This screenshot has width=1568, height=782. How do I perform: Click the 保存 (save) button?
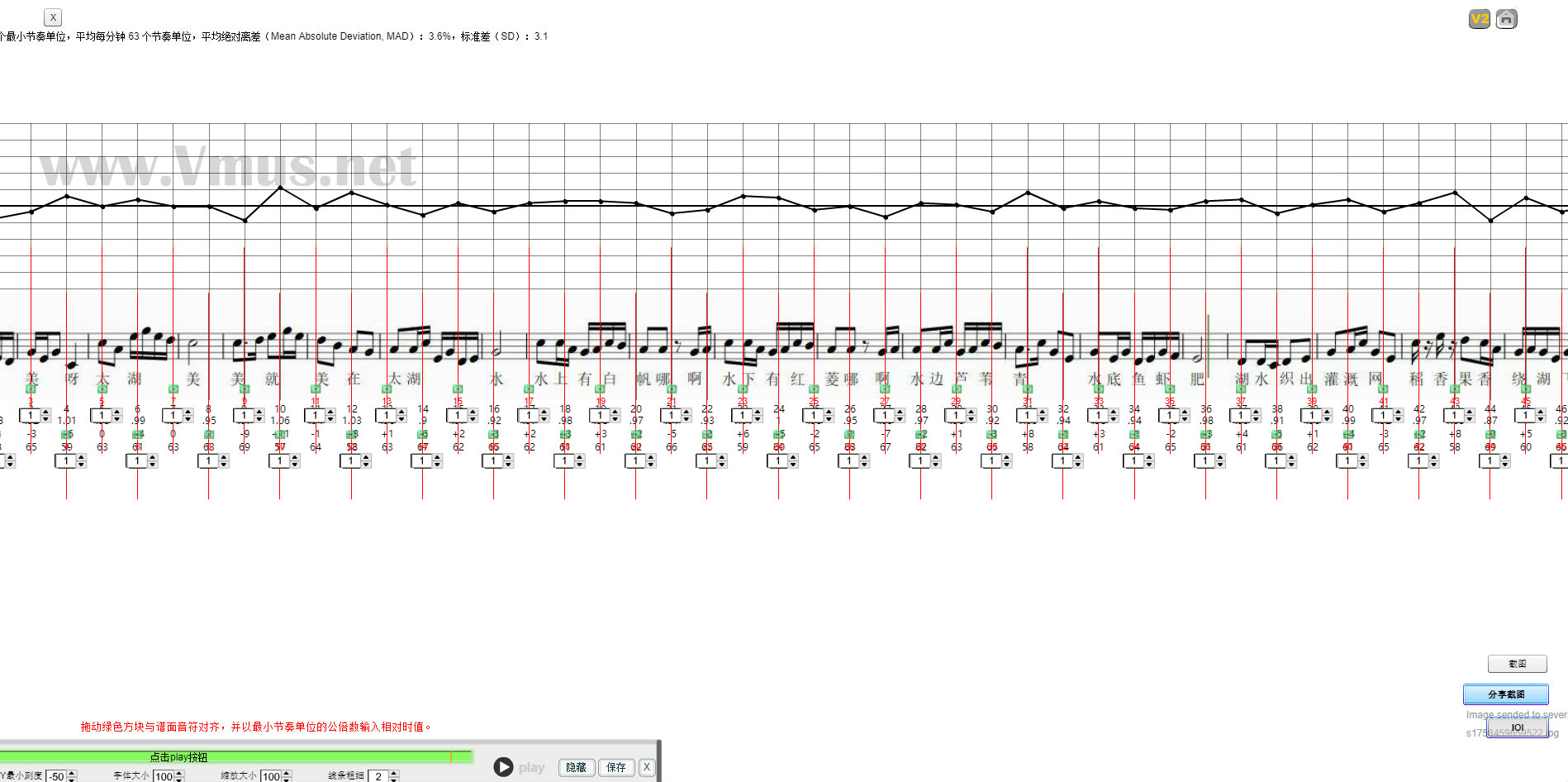[615, 767]
